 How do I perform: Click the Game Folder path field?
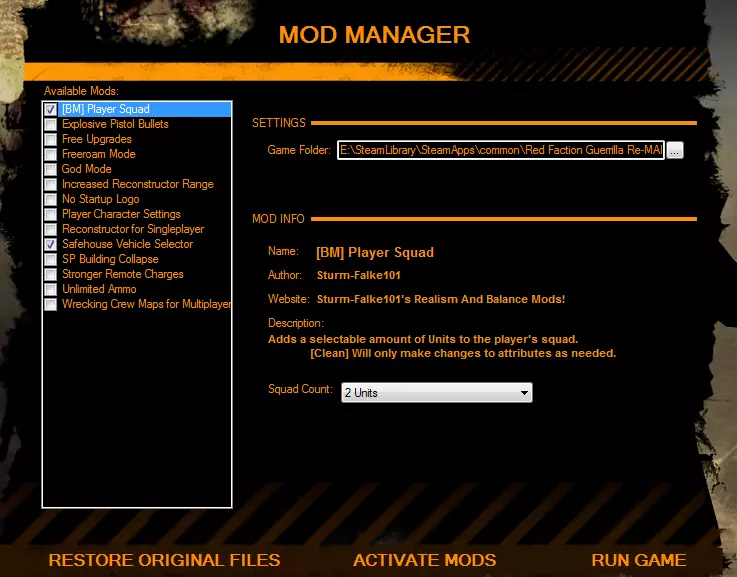[501, 150]
